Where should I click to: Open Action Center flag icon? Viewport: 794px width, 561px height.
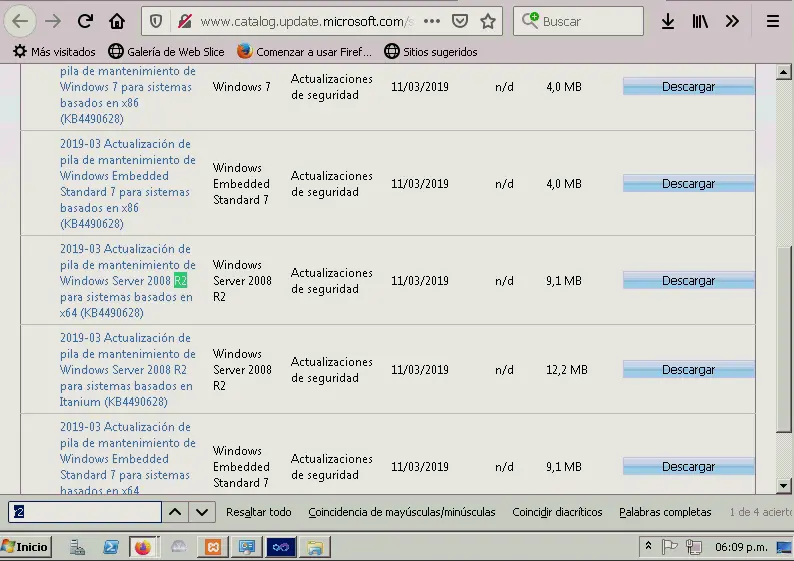pos(669,547)
